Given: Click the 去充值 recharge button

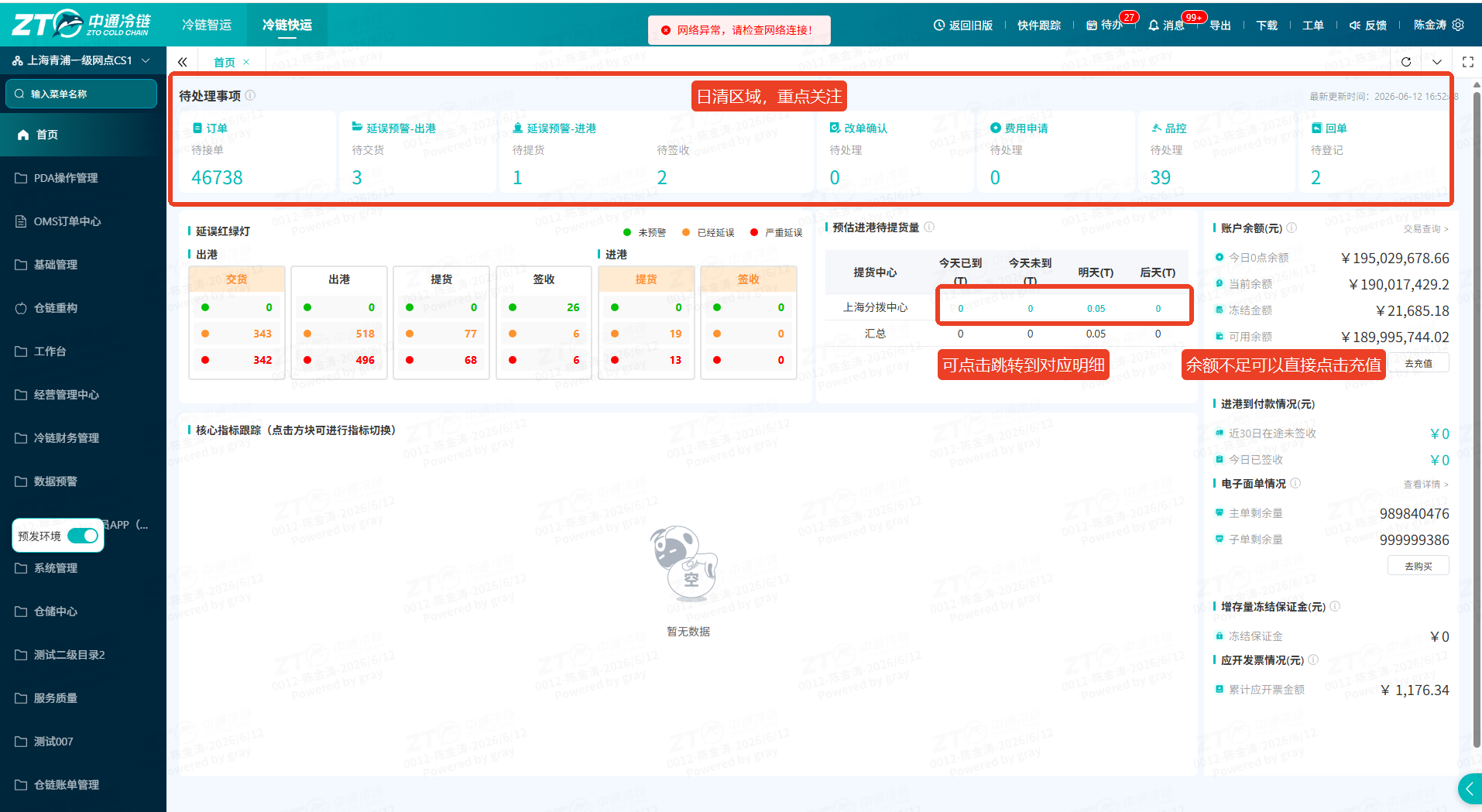Looking at the screenshot, I should (x=1418, y=363).
